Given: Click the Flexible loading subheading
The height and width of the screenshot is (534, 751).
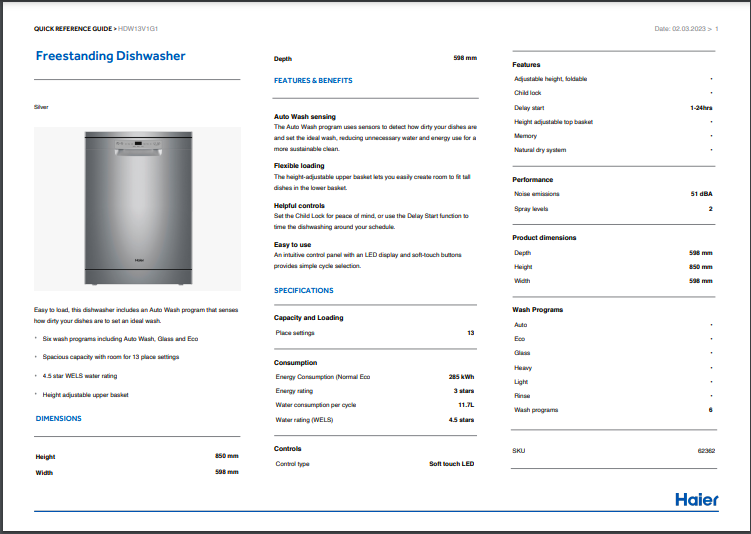Looking at the screenshot, I should [299, 165].
